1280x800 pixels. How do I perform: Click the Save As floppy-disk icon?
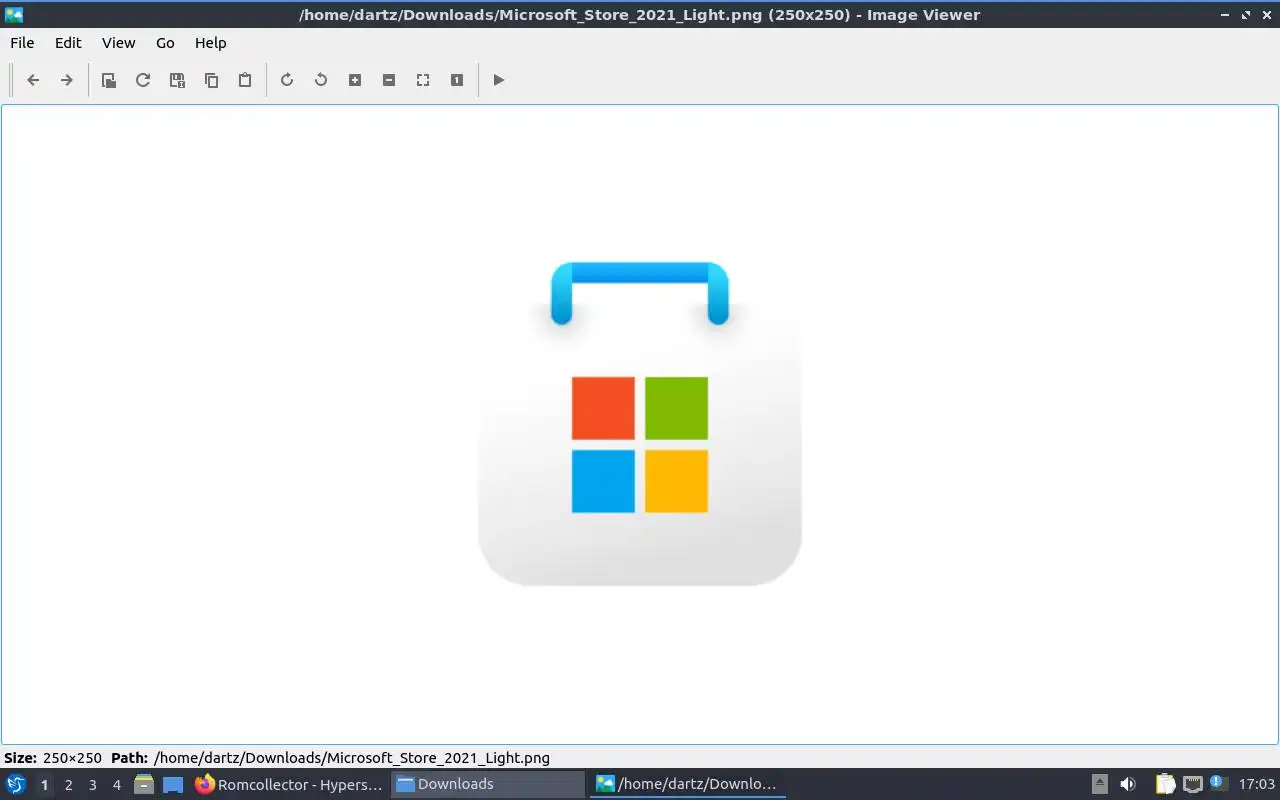pos(177,80)
